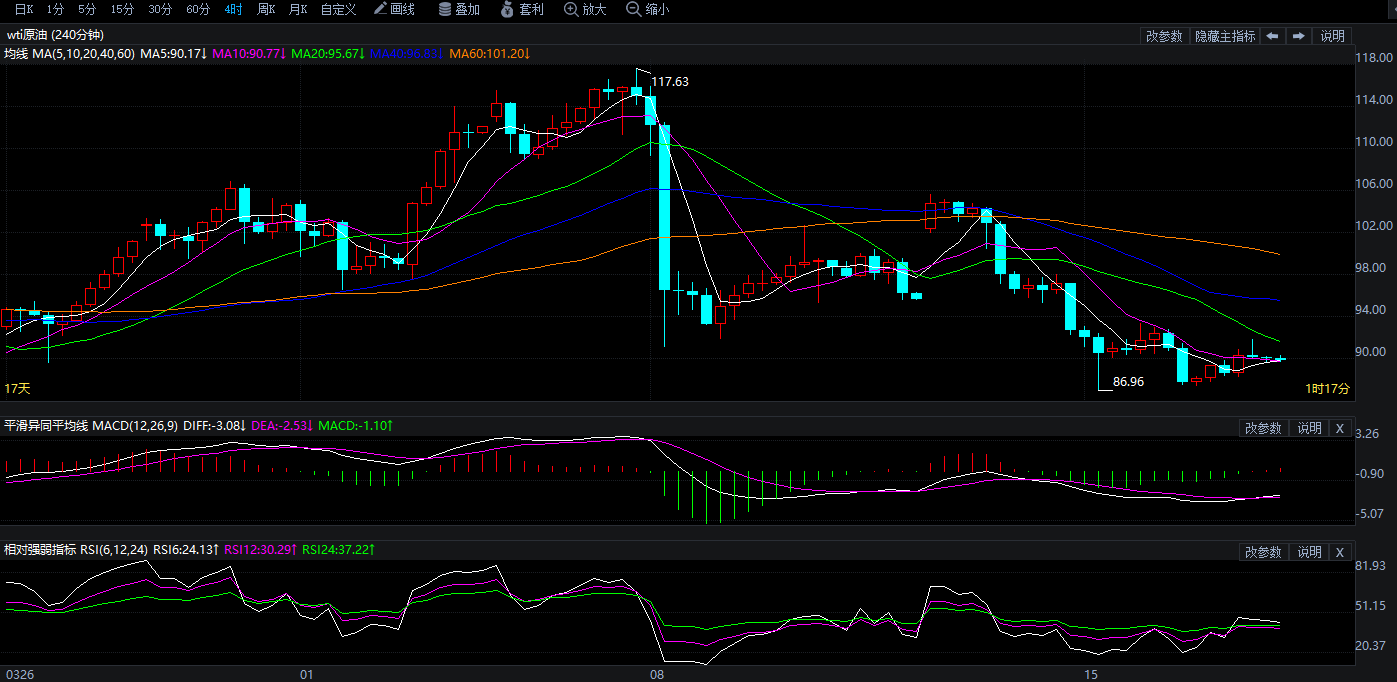Click the 86.96 low price label
Screen dimensions: 1397x682
point(1128,382)
